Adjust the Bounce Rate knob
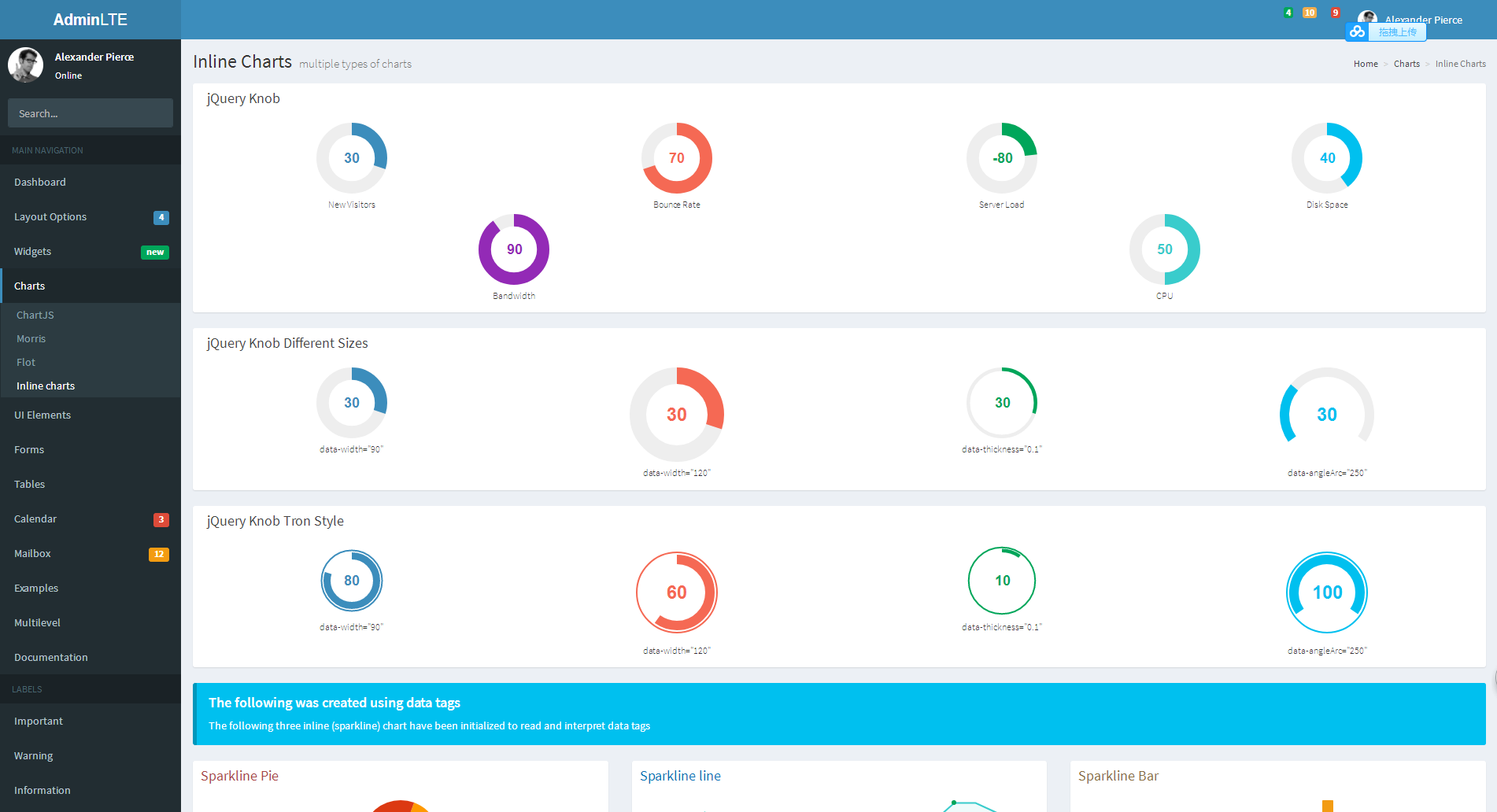Viewport: 1497px width, 812px height. click(677, 158)
